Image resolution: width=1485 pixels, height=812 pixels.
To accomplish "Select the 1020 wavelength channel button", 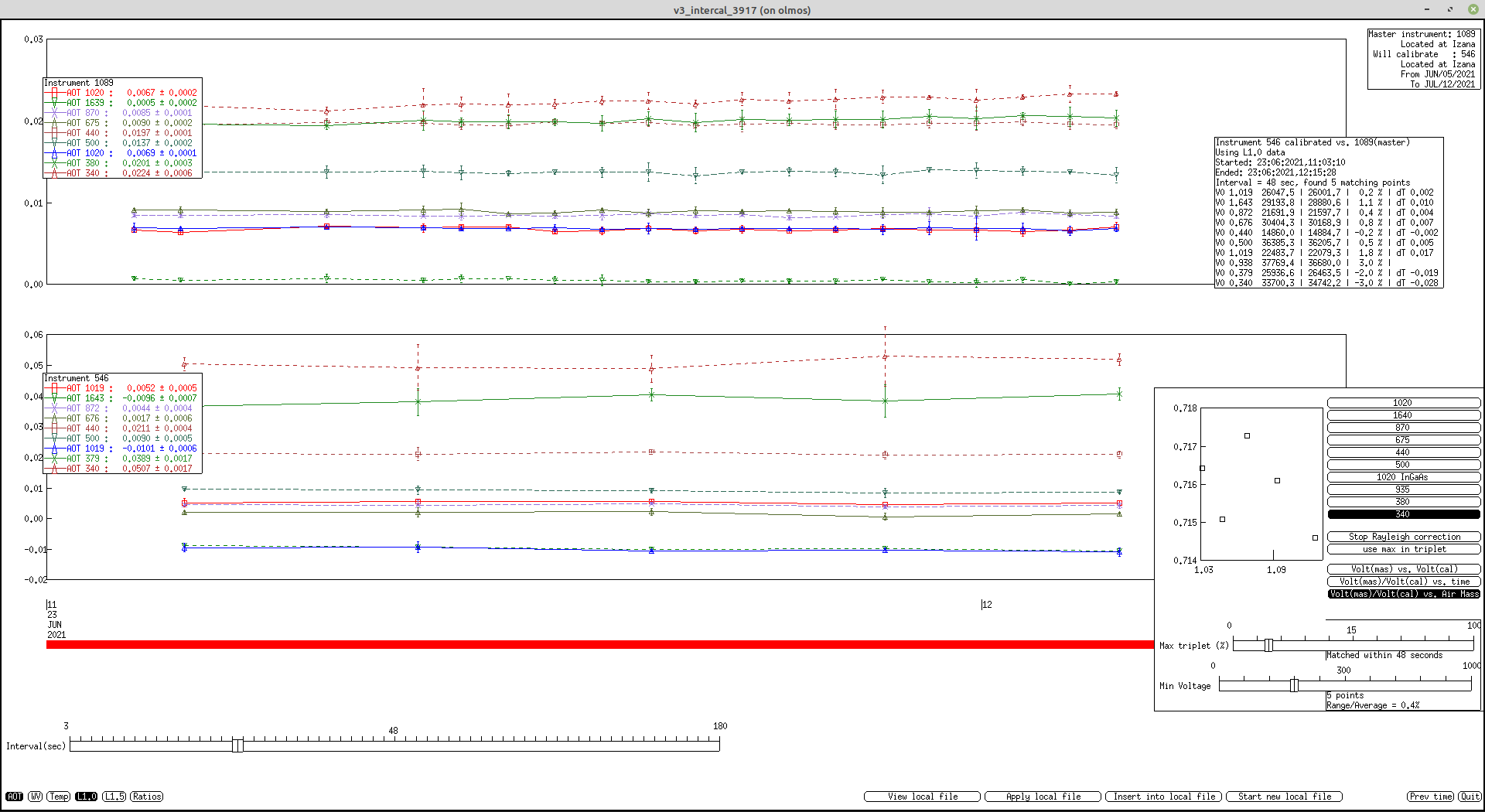I will (1403, 403).
